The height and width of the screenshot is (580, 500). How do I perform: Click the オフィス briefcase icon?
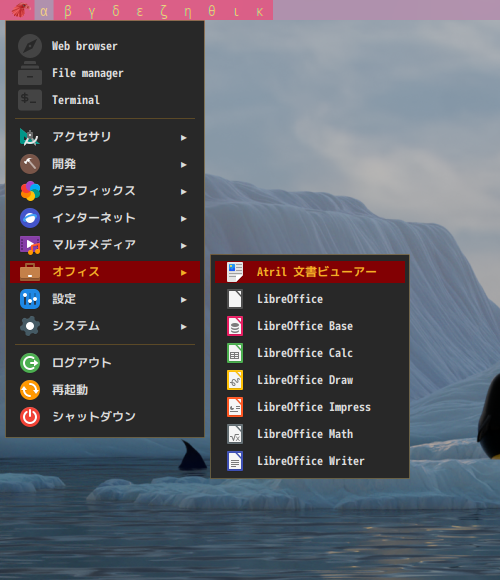[30, 272]
